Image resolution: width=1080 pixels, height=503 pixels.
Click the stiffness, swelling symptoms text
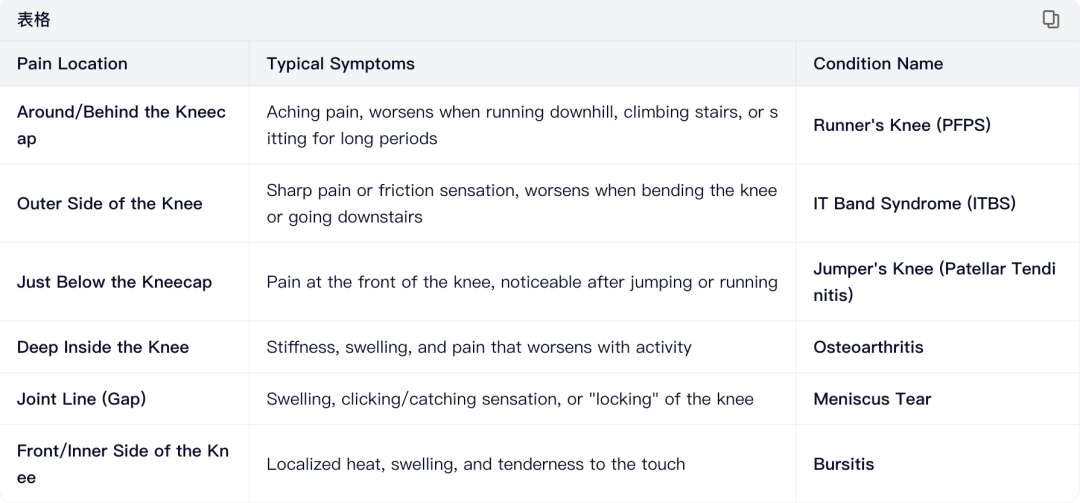point(478,347)
